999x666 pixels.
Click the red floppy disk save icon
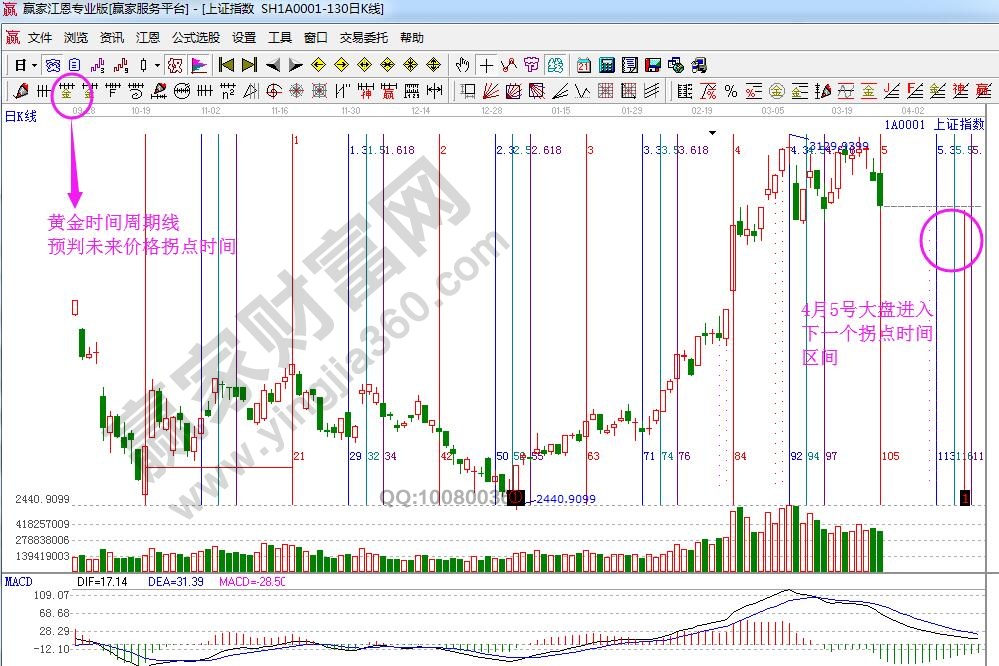[653, 65]
